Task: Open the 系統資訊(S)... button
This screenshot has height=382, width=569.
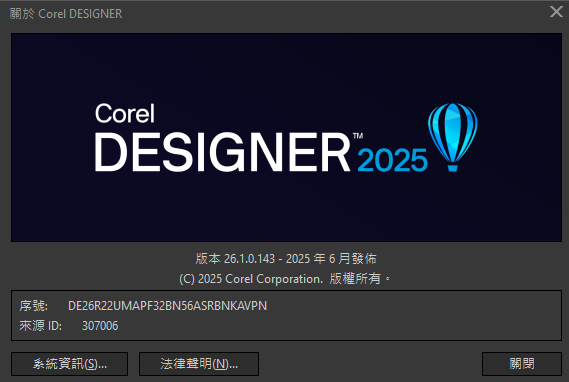Action: pyautogui.click(x=69, y=364)
